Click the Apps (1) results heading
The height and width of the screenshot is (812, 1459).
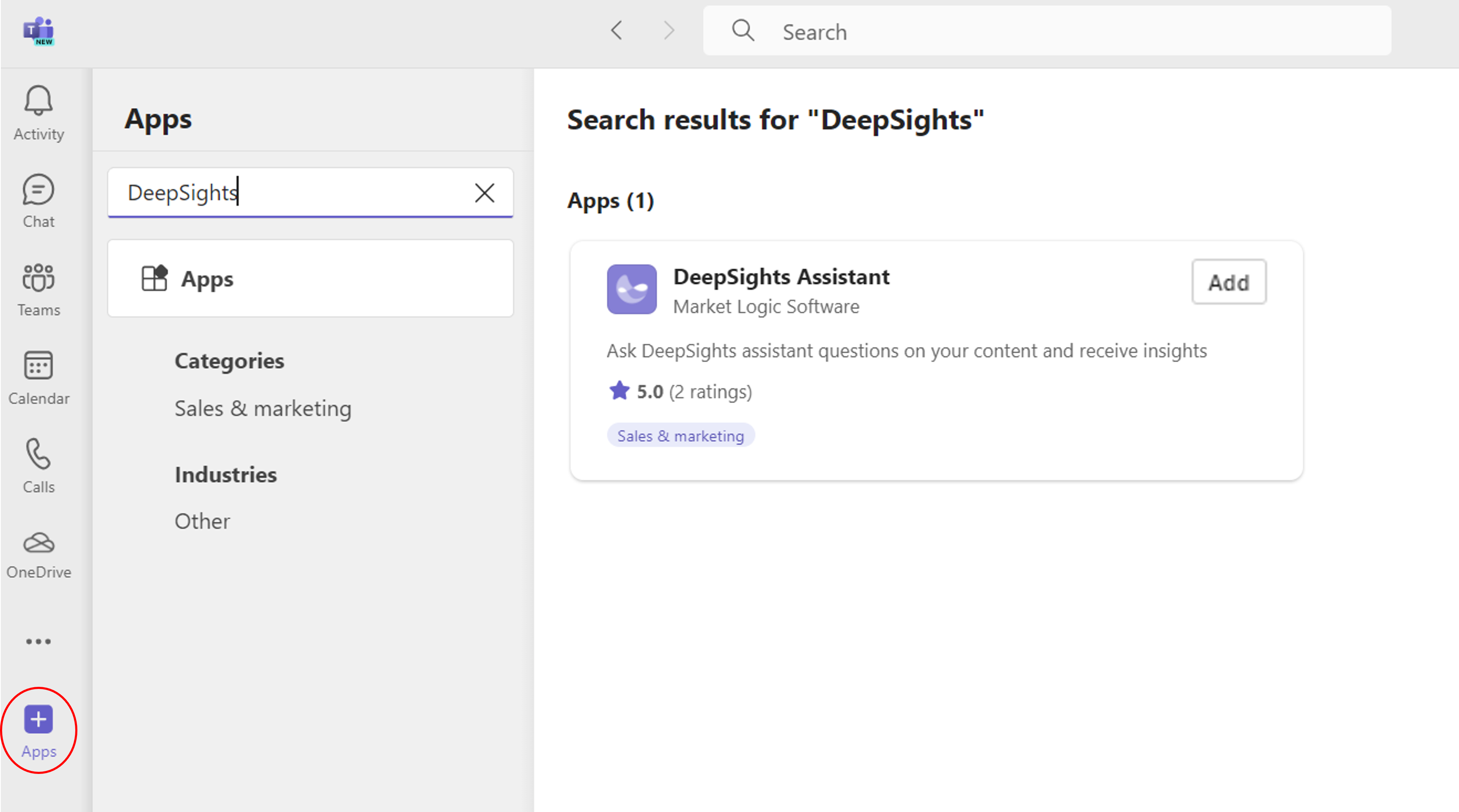(611, 201)
